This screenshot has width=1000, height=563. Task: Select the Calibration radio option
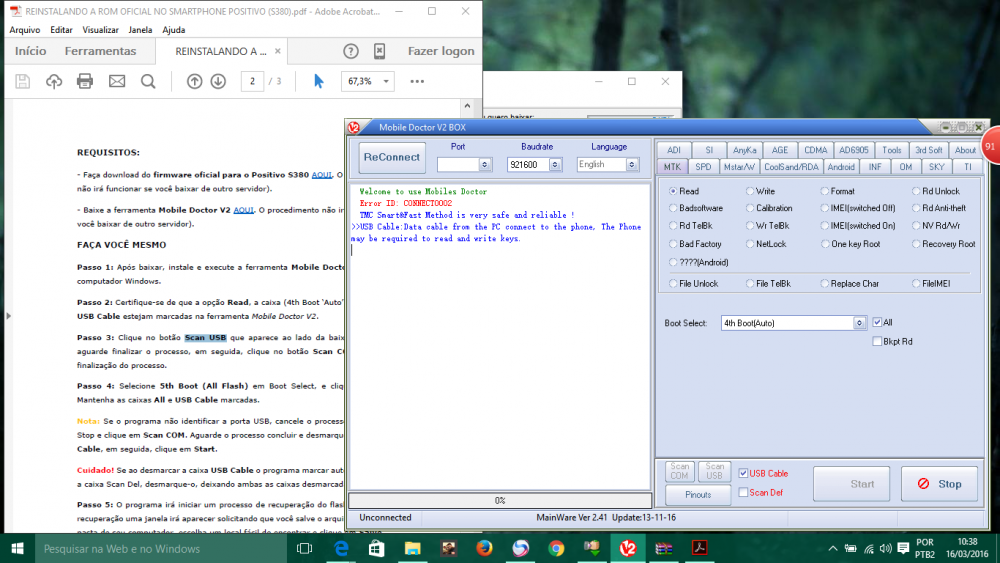[769, 208]
